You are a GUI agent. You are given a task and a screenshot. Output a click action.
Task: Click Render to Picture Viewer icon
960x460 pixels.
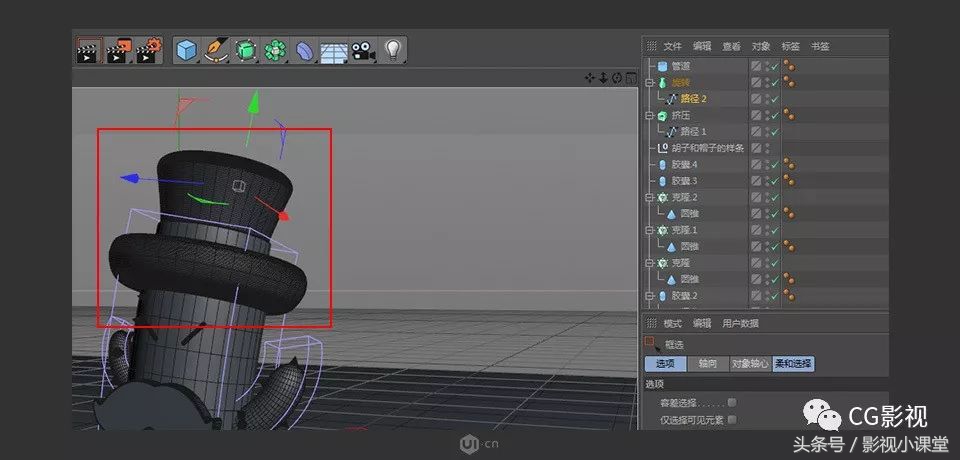coord(118,50)
